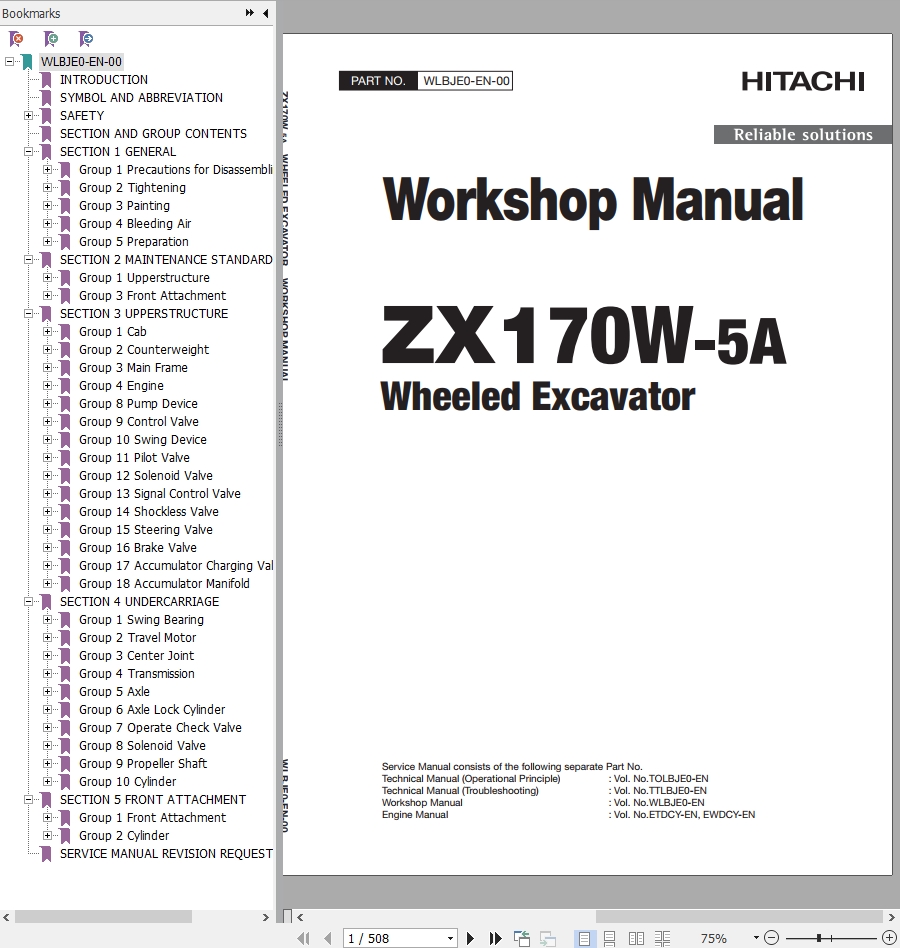Switch to facing pages layout
Viewport: 900px width, 948px height.
click(636, 938)
